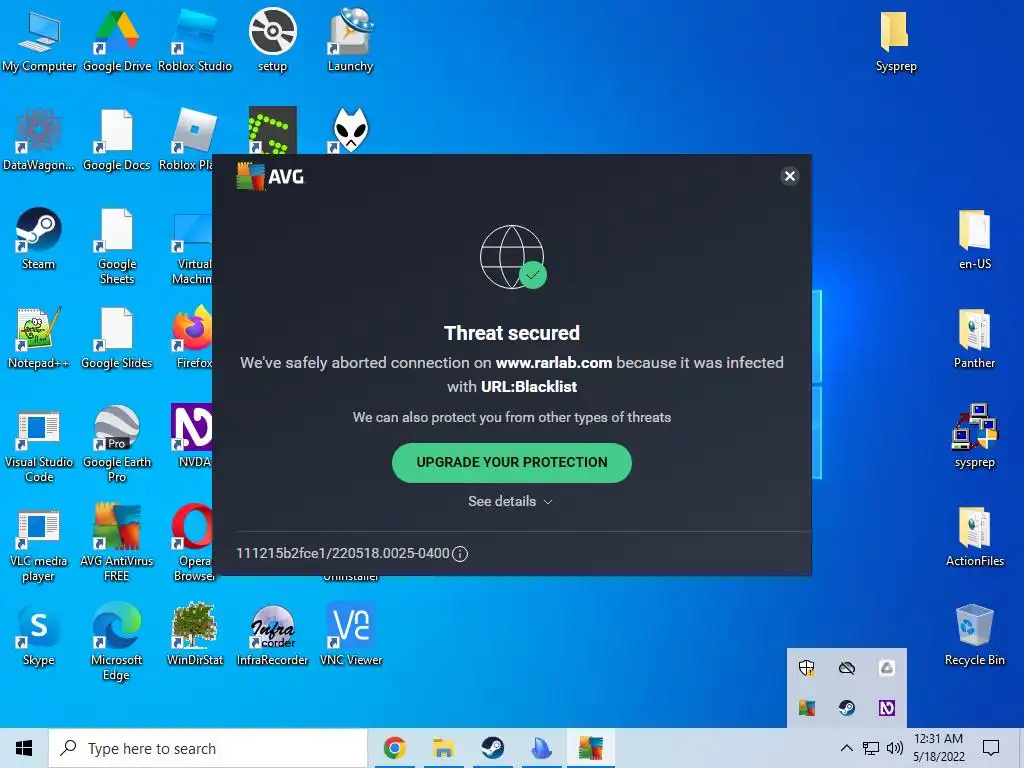1024x768 pixels.
Task: Switch to AVG in the taskbar
Action: [x=590, y=748]
